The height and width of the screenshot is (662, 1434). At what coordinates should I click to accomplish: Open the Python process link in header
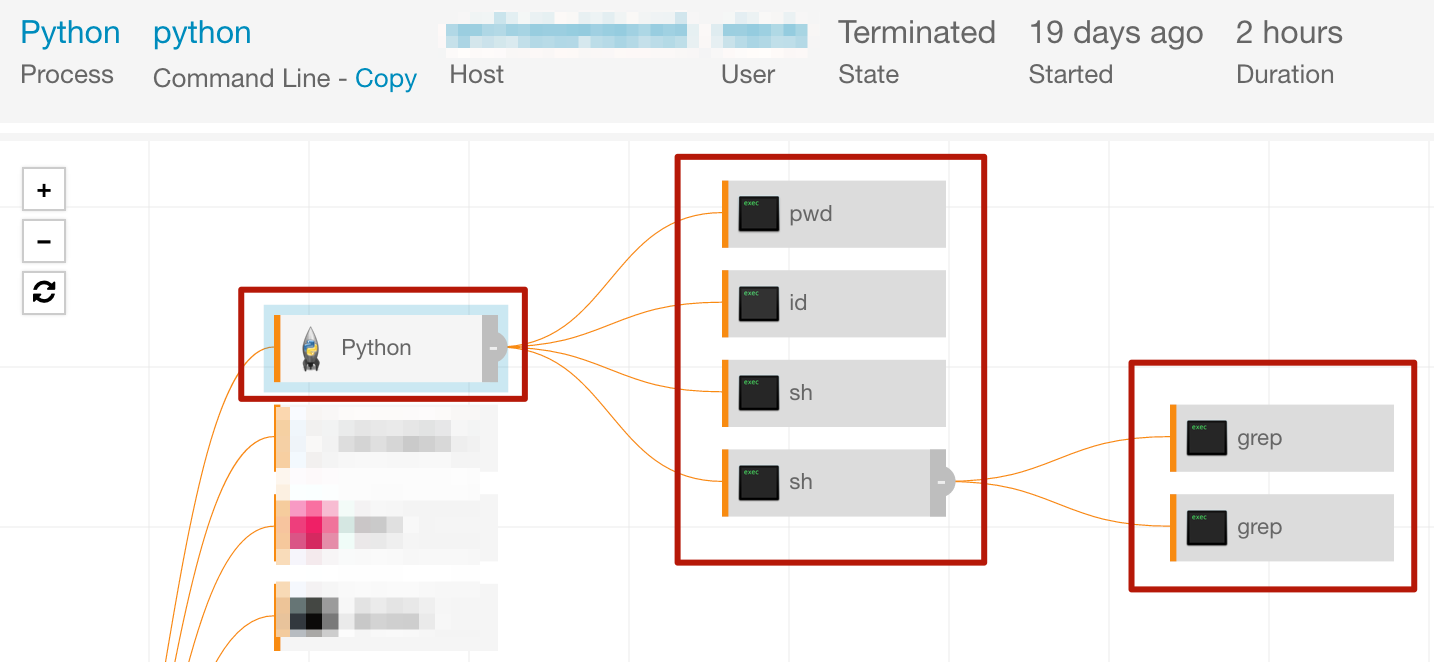pos(70,33)
